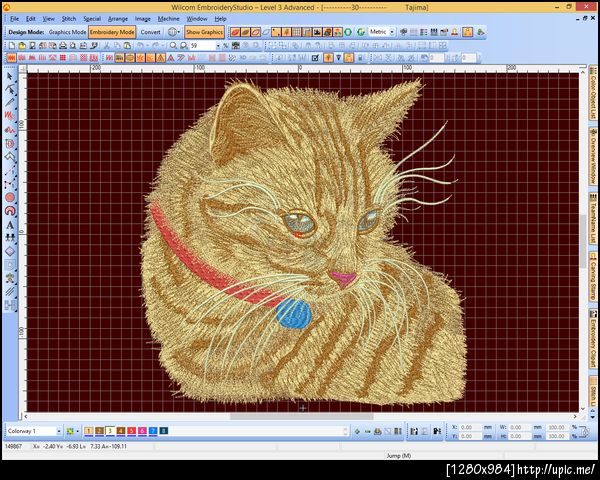
Task: Expand the globe icon dropdown arrow
Action: coord(179,32)
